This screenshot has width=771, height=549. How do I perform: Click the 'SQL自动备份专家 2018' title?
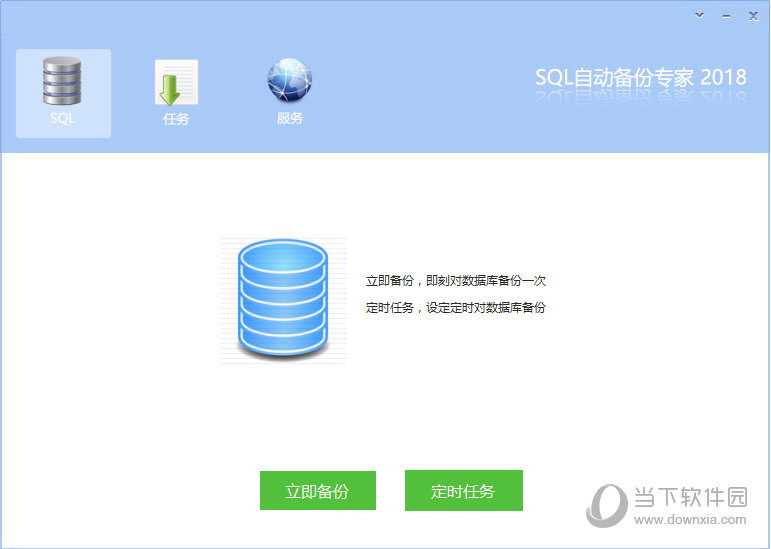[641, 78]
